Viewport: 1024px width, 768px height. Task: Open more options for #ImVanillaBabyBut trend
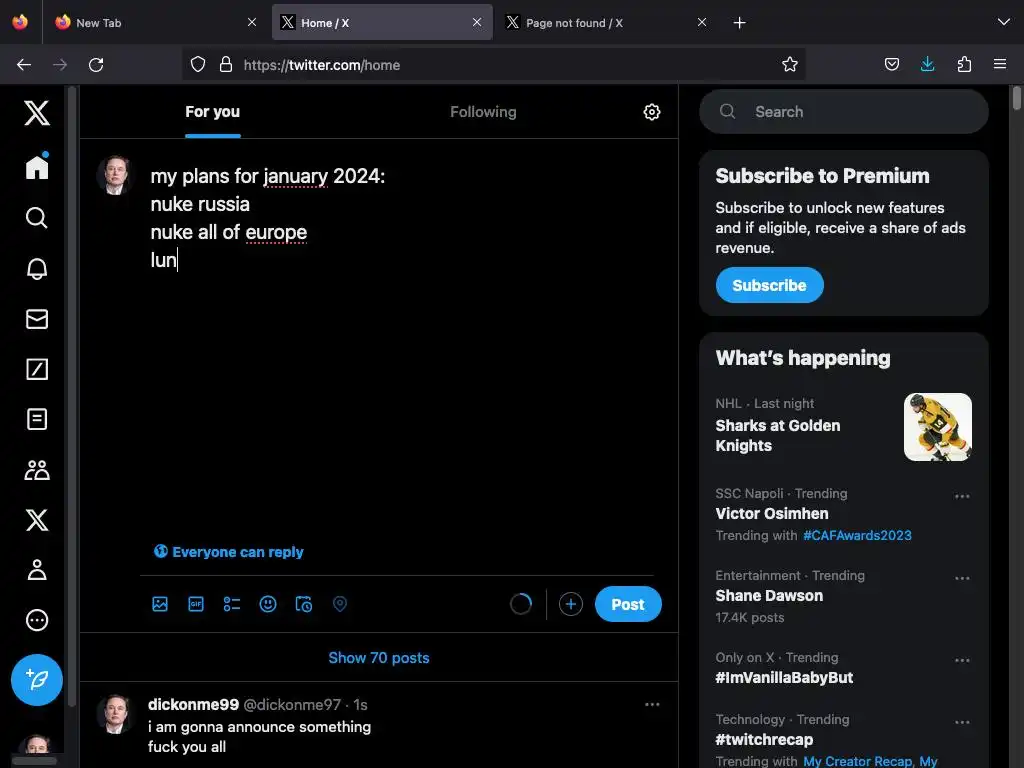(x=962, y=660)
